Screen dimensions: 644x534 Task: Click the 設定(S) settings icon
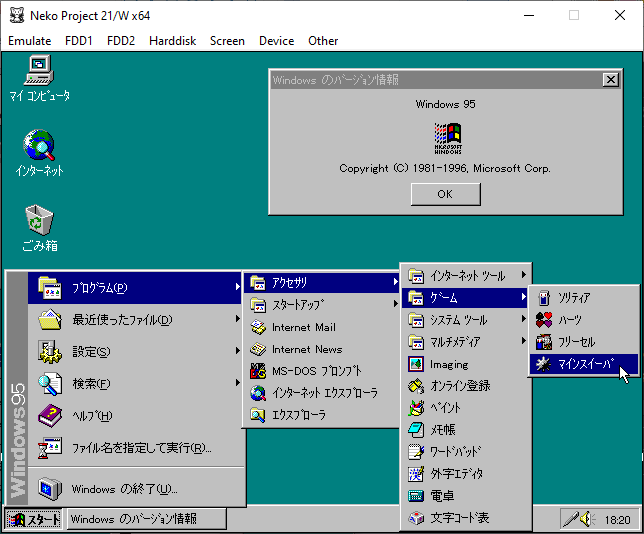[50, 352]
